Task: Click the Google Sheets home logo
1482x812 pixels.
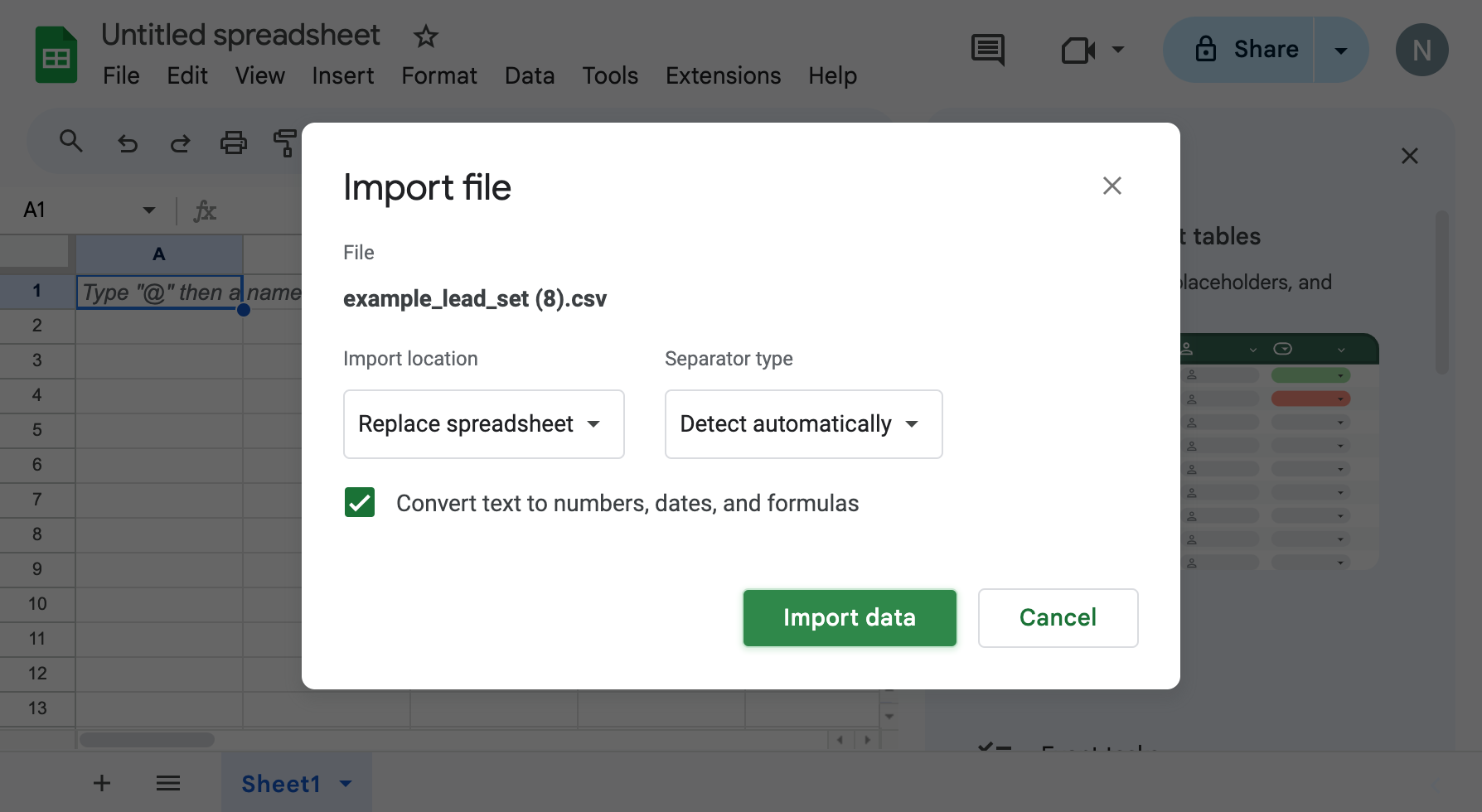Action: pyautogui.click(x=56, y=56)
